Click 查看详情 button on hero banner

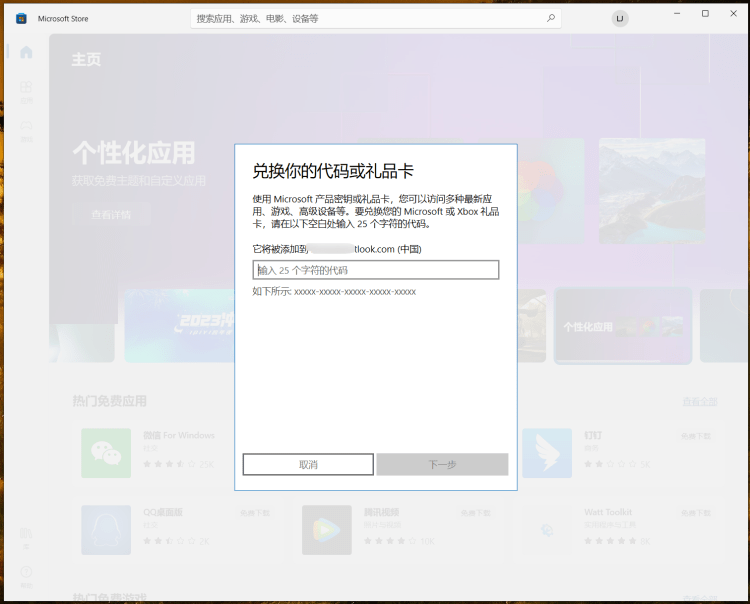111,215
